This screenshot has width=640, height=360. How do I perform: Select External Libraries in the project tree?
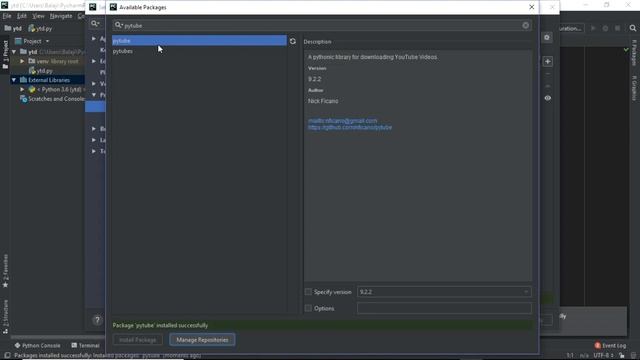pos(49,80)
